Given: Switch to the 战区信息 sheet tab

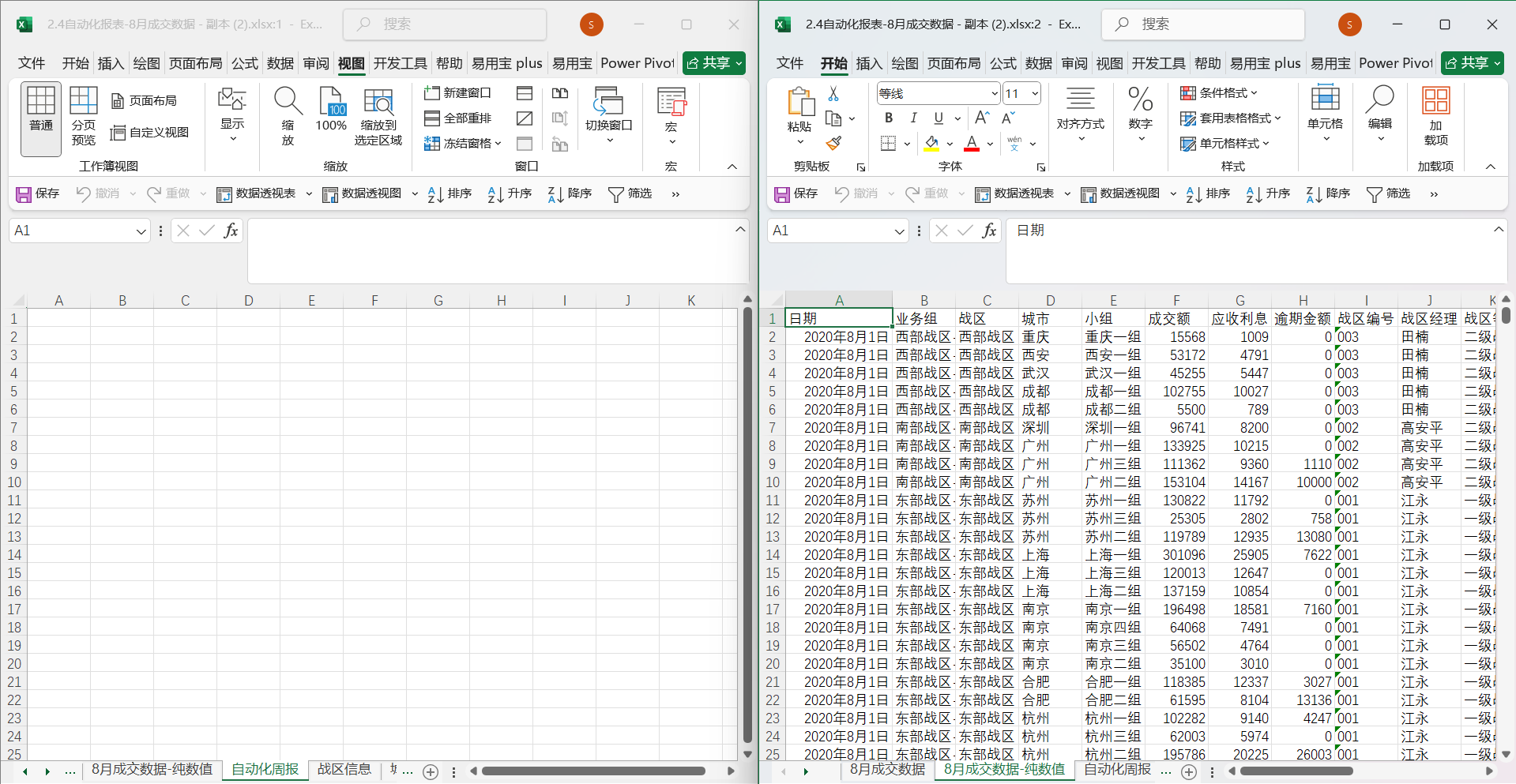Looking at the screenshot, I should point(344,769).
